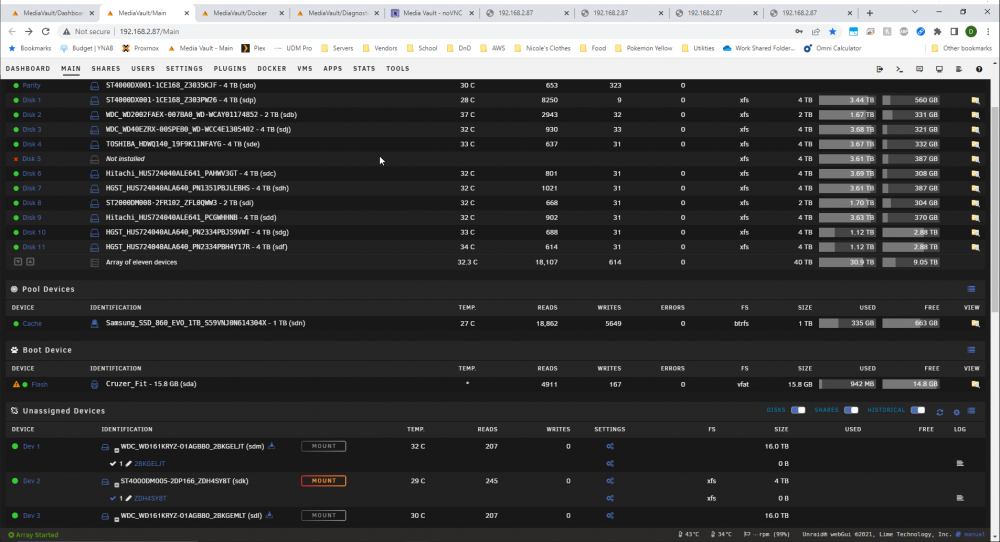The image size is (1000, 542).
Task: Open Unassigned Devices gear settings icon
Action: click(x=957, y=412)
